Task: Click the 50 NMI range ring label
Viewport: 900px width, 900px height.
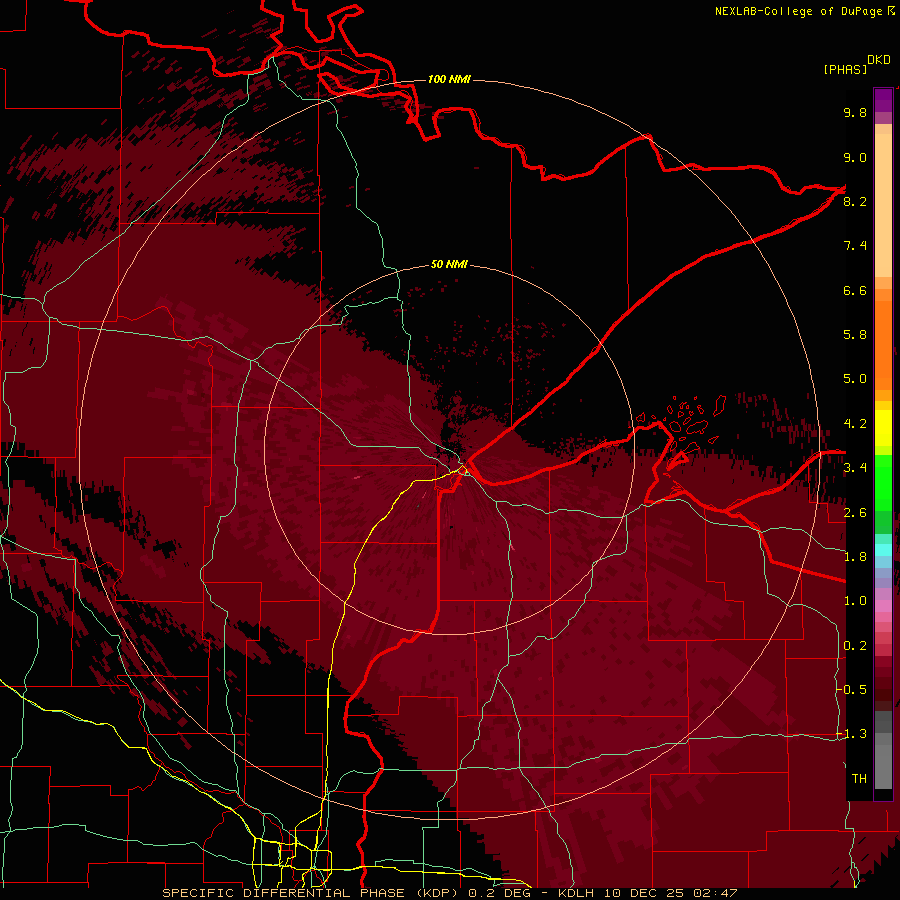Action: [x=449, y=264]
